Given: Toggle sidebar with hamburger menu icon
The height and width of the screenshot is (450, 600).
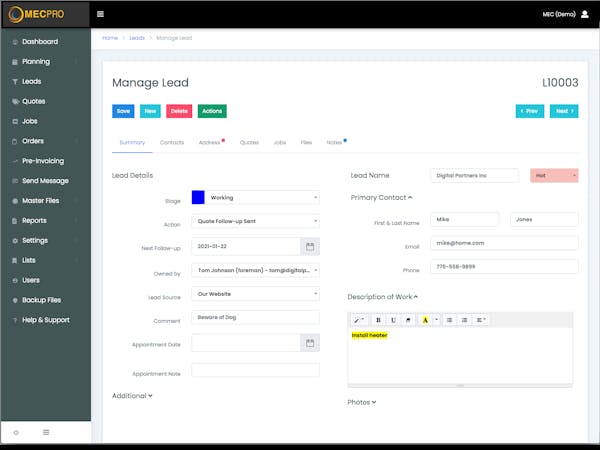Looking at the screenshot, I should (100, 14).
